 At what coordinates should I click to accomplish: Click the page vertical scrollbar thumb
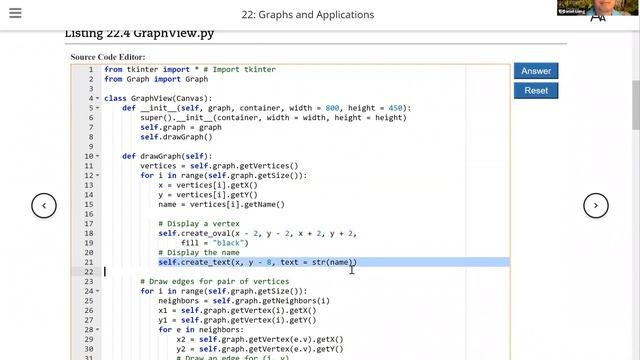pyautogui.click(x=636, y=105)
